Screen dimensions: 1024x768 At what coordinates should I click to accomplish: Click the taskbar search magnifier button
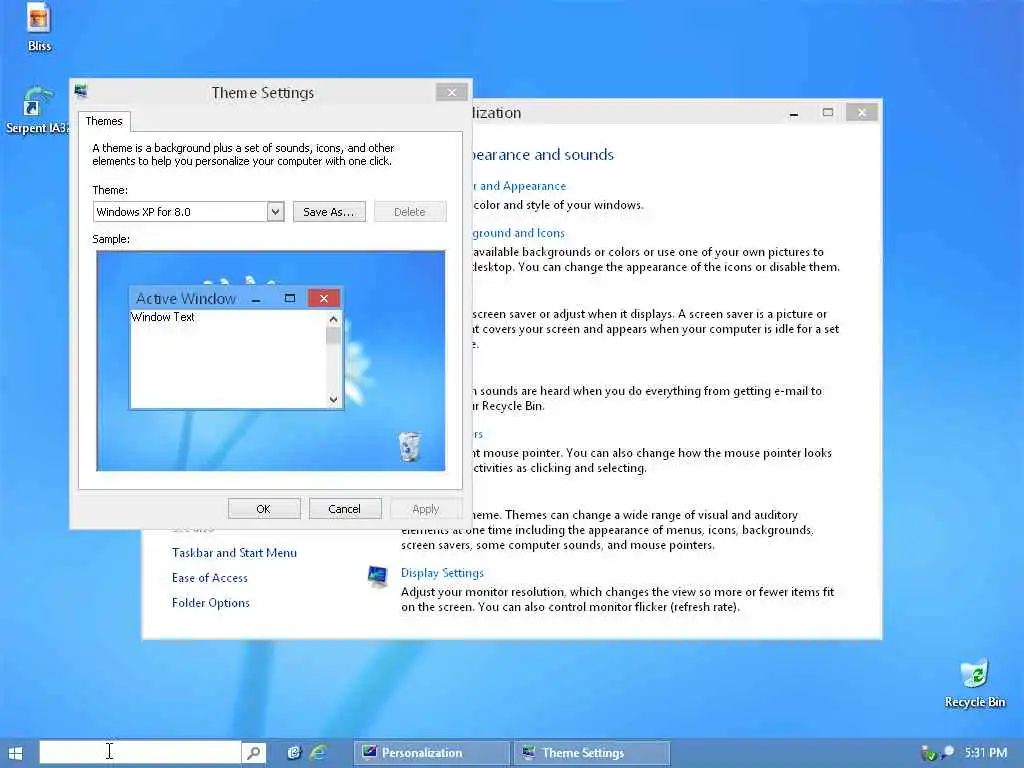(253, 753)
